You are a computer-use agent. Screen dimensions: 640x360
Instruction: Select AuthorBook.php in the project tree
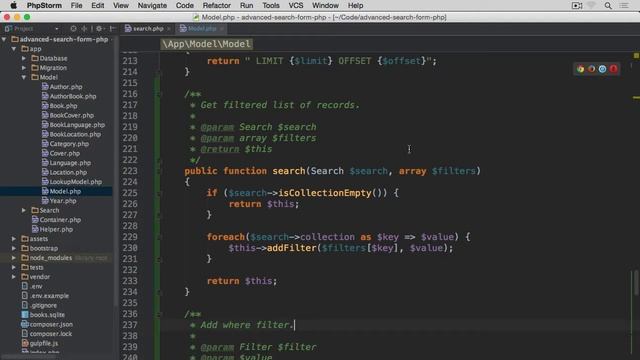pos(73,96)
